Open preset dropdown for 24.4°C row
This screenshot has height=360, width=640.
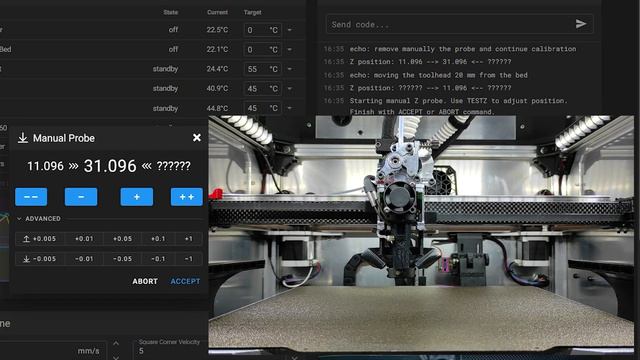pyautogui.click(x=290, y=69)
